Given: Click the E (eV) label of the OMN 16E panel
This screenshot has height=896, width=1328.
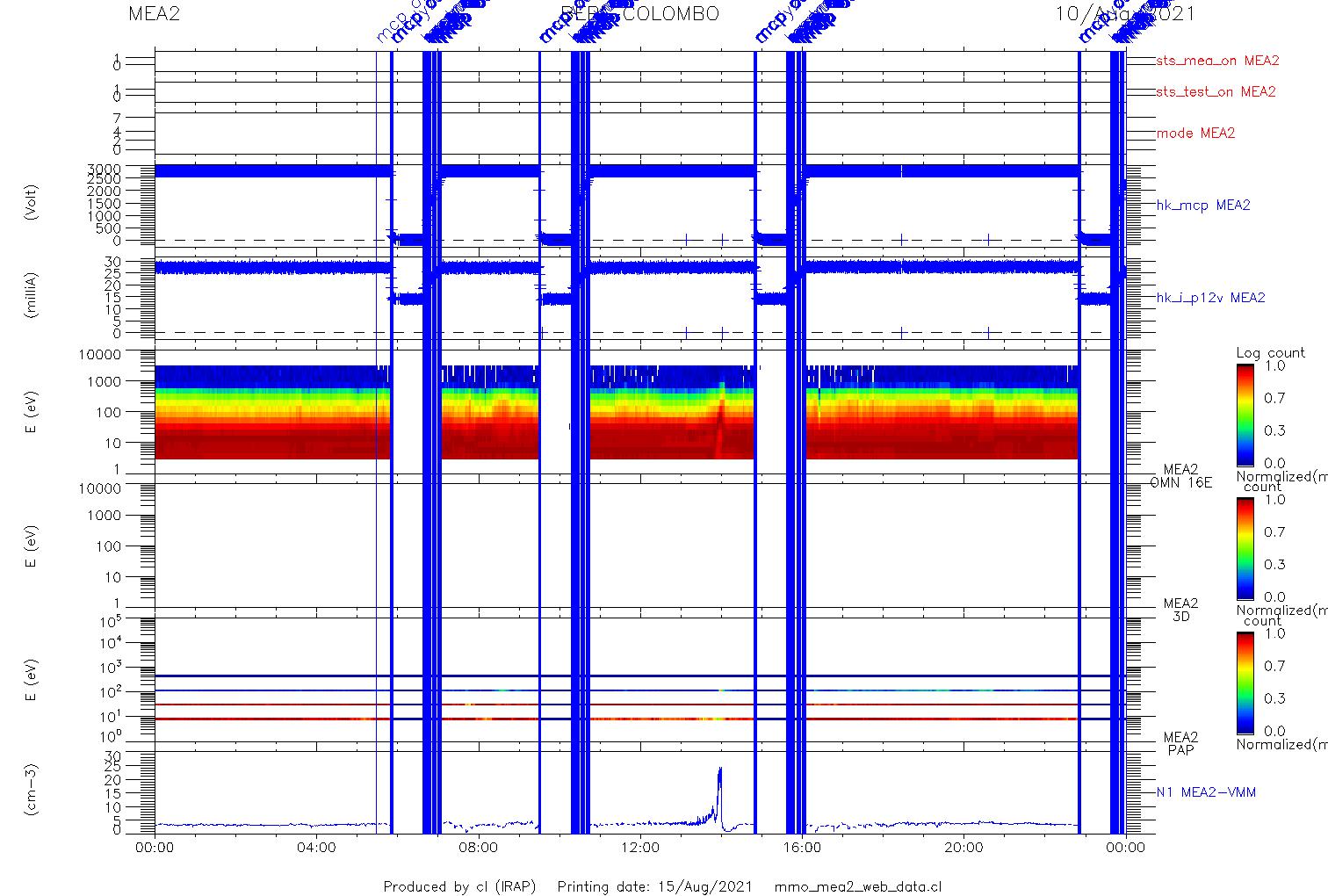Looking at the screenshot, I should pyautogui.click(x=32, y=413).
